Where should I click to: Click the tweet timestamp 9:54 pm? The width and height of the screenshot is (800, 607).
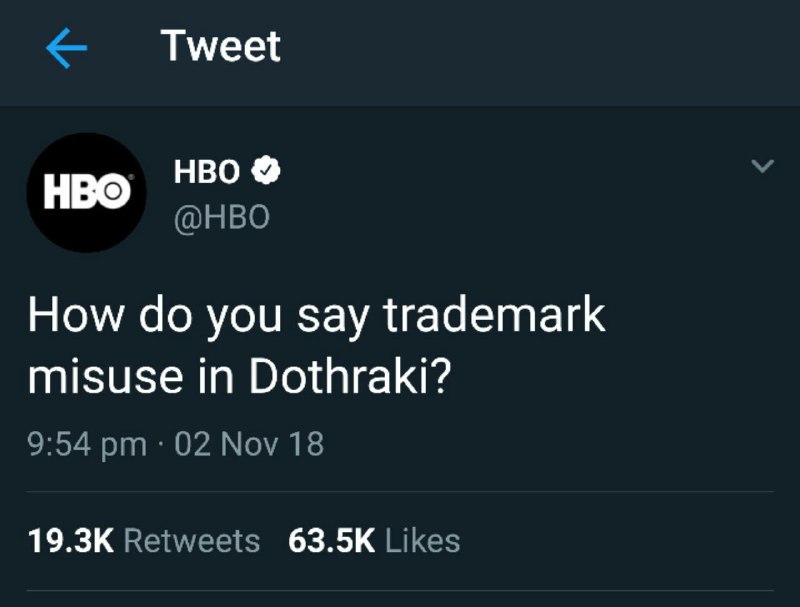[x=87, y=444]
